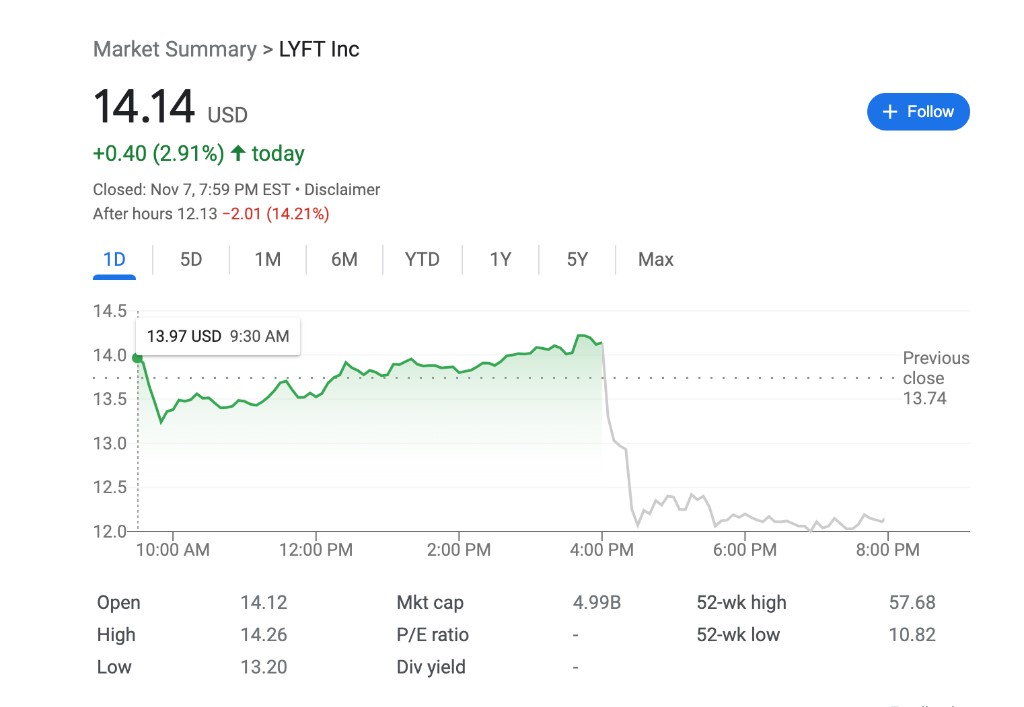Switch to the 5Y tab

[x=577, y=259]
